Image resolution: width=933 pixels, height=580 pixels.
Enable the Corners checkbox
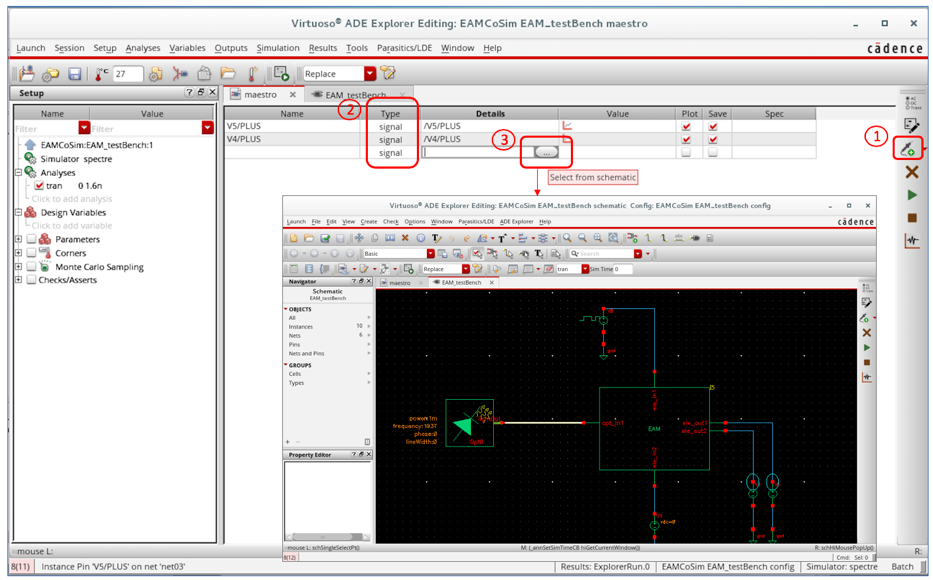point(31,253)
